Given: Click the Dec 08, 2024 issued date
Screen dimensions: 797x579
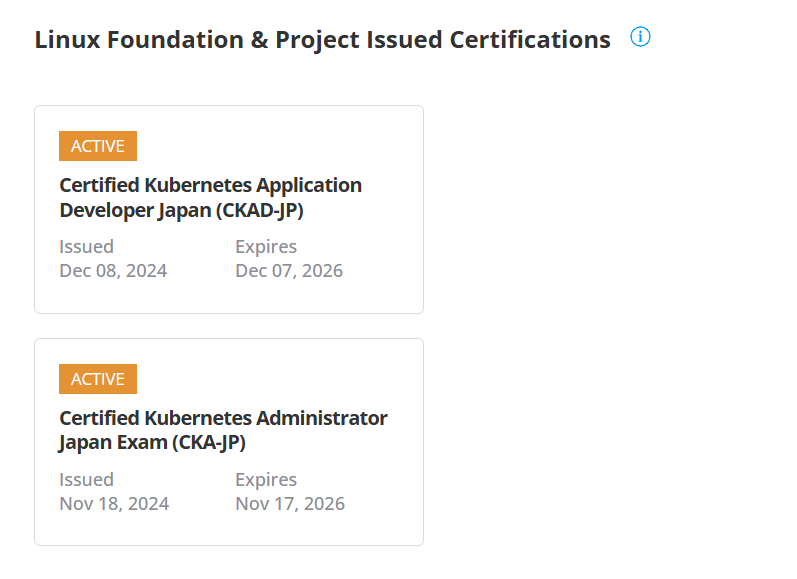Looking at the screenshot, I should 113,271.
